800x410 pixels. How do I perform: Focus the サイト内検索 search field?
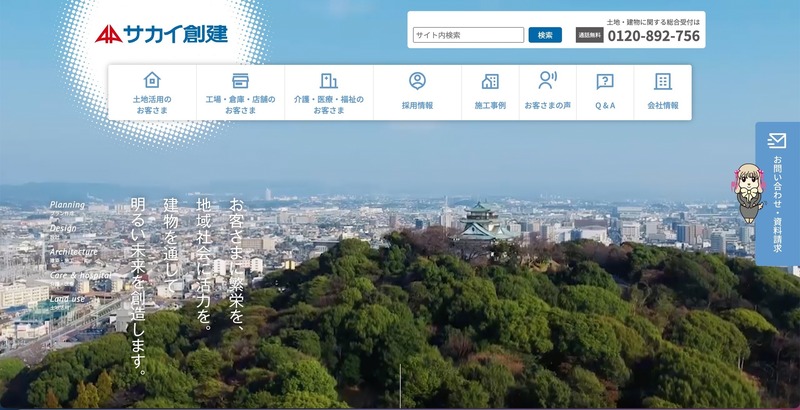[468, 35]
